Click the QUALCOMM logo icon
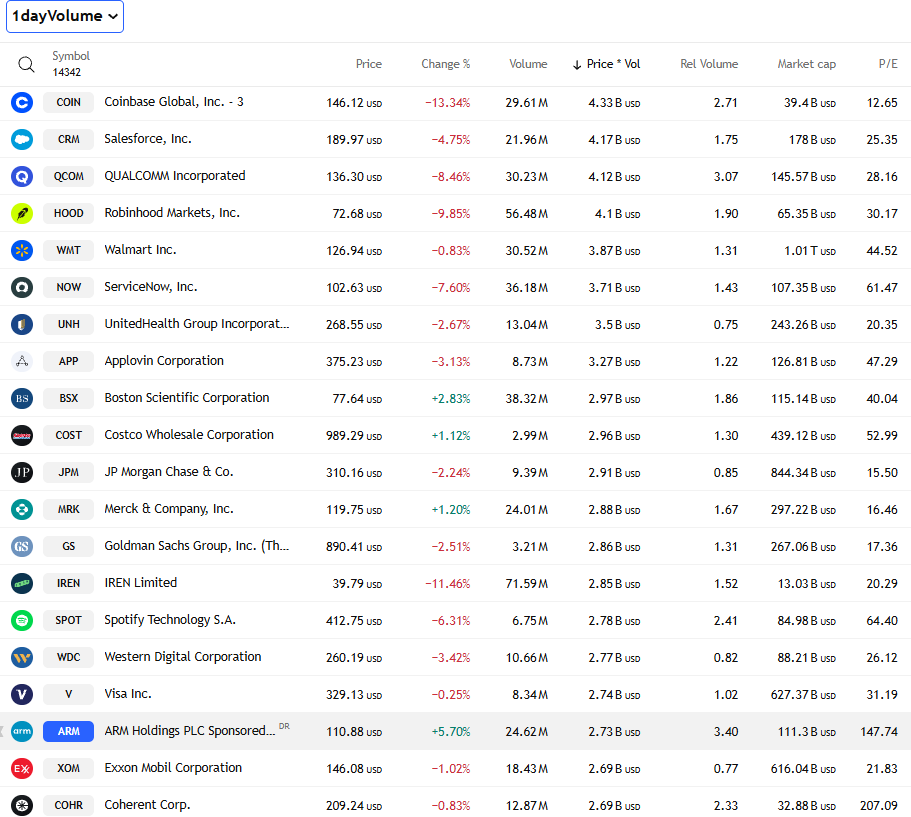The width and height of the screenshot is (911, 817). click(x=22, y=177)
